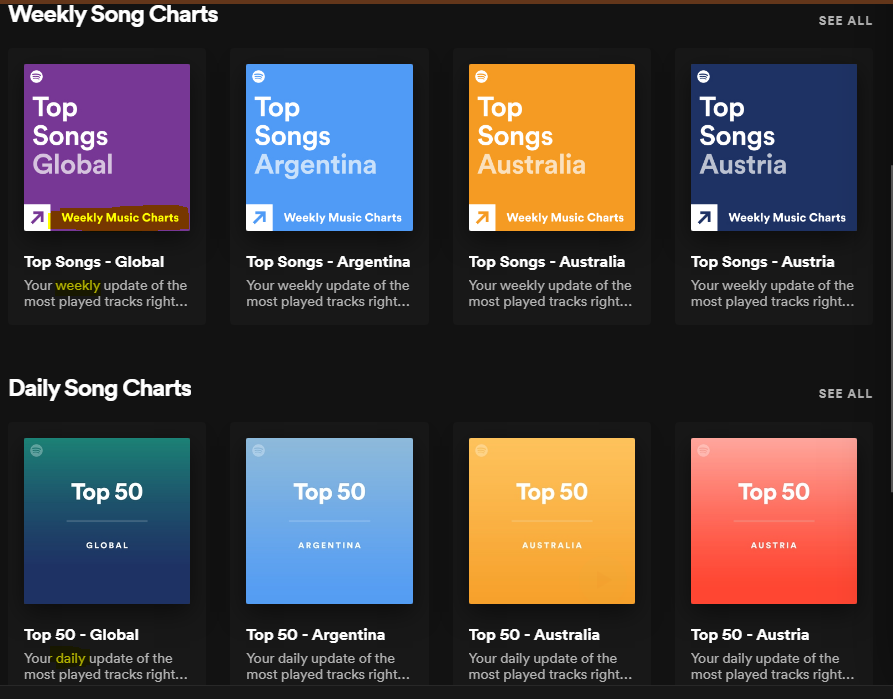Click the description under Top 50 - Argentina
Screen dimensions: 893x699
pos(328,667)
